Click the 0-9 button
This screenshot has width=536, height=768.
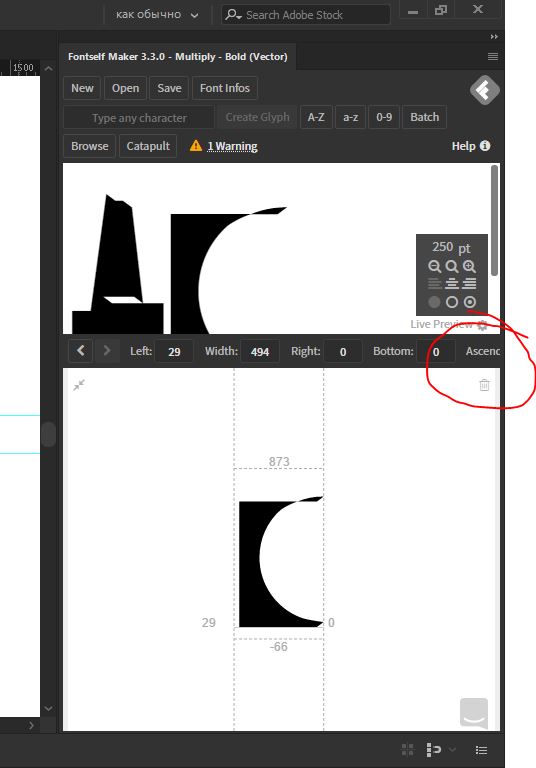tap(384, 117)
